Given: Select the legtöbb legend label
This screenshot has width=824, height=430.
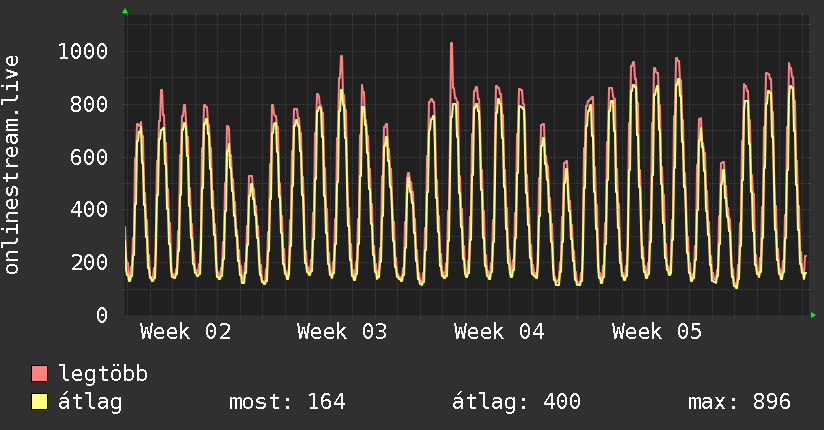Looking at the screenshot, I should tap(104, 375).
